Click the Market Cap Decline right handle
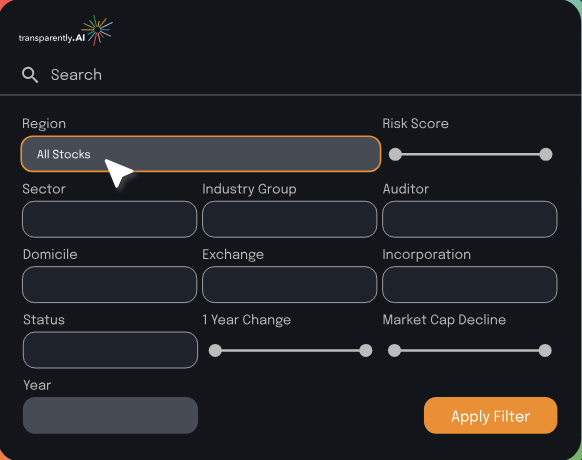 545,350
